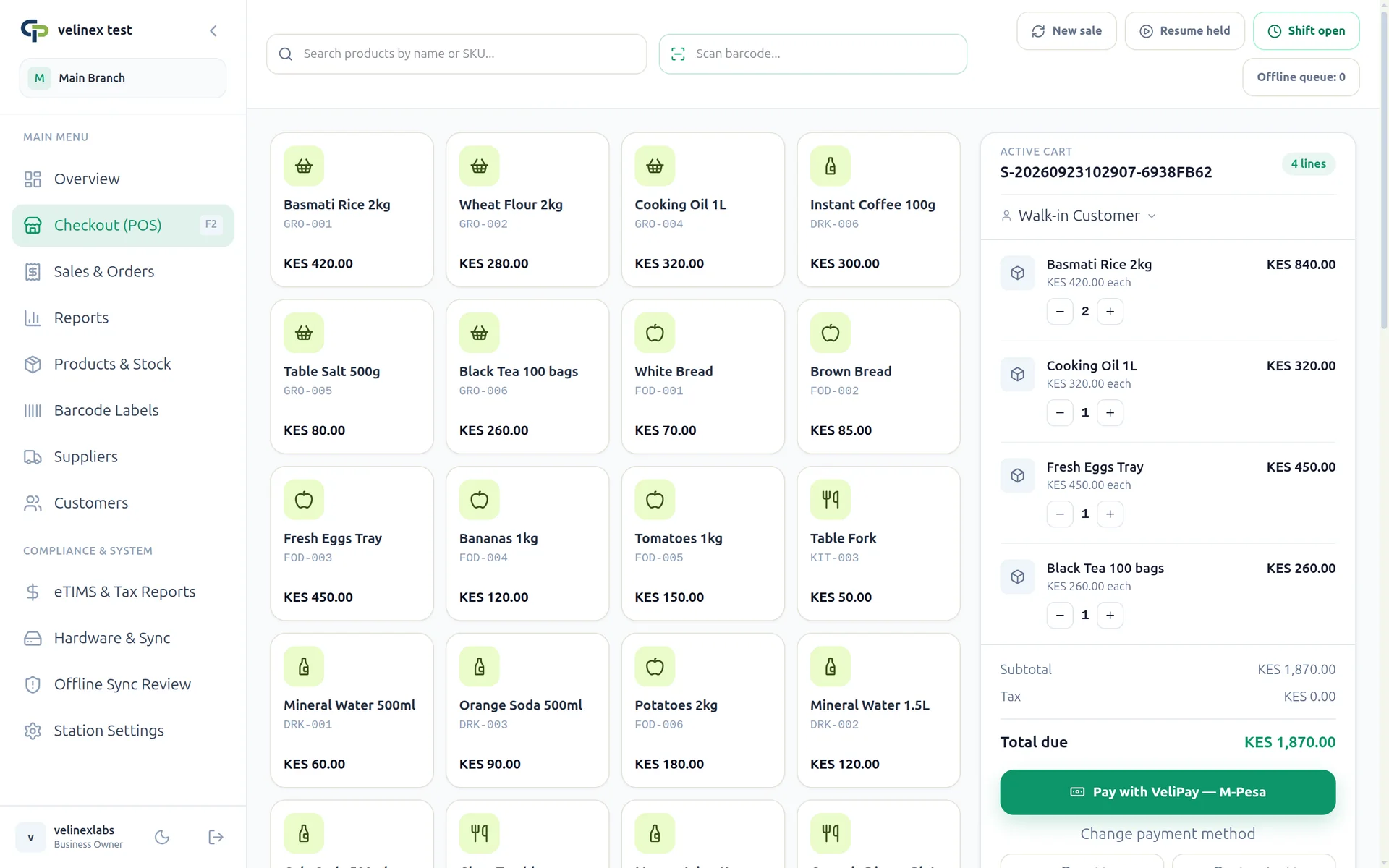Click the Basmati Rice 2kg basket icon
1389x868 pixels.
(304, 166)
